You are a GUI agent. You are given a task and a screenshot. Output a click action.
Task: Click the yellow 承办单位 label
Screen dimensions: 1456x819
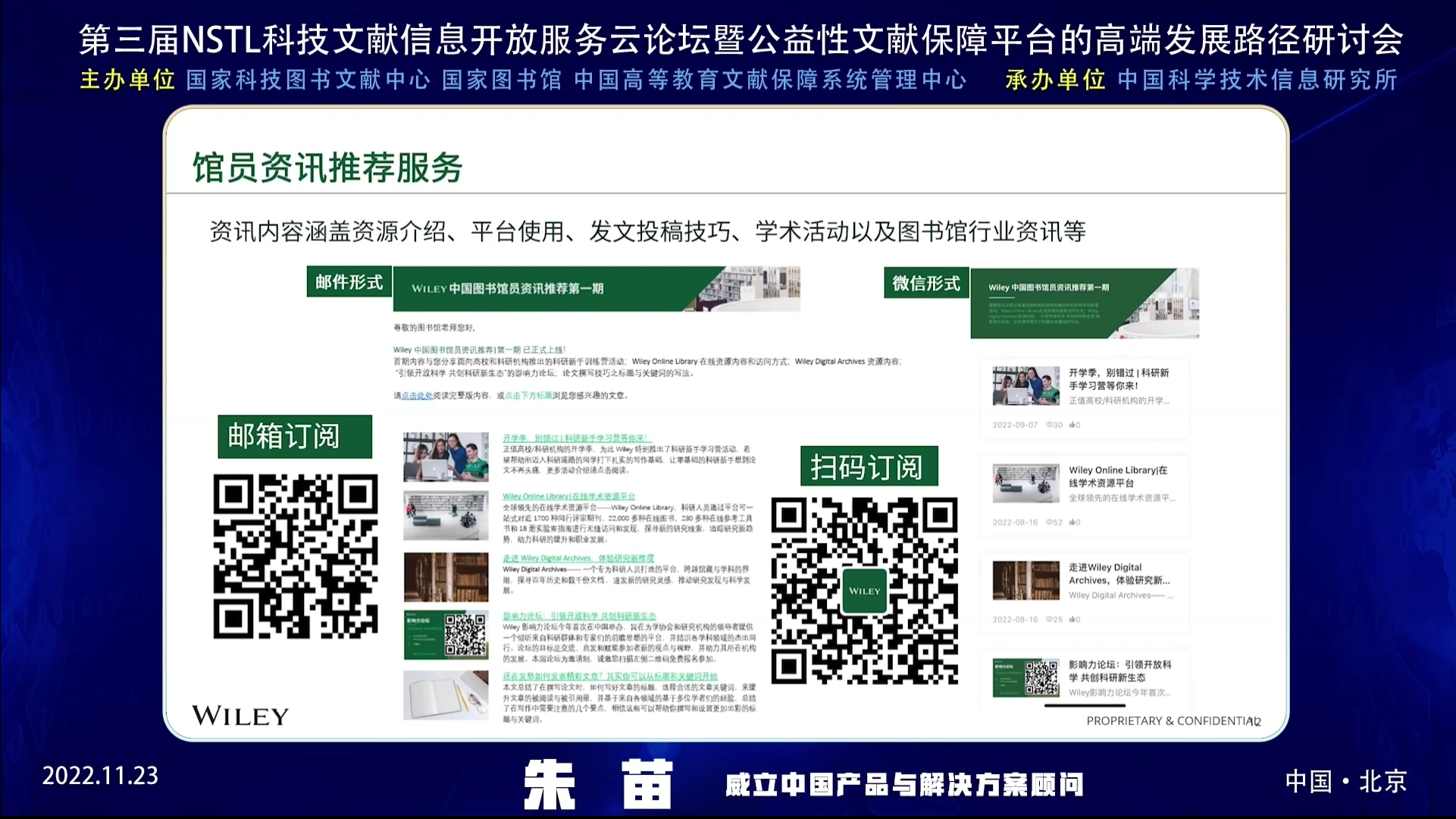(x=1055, y=80)
